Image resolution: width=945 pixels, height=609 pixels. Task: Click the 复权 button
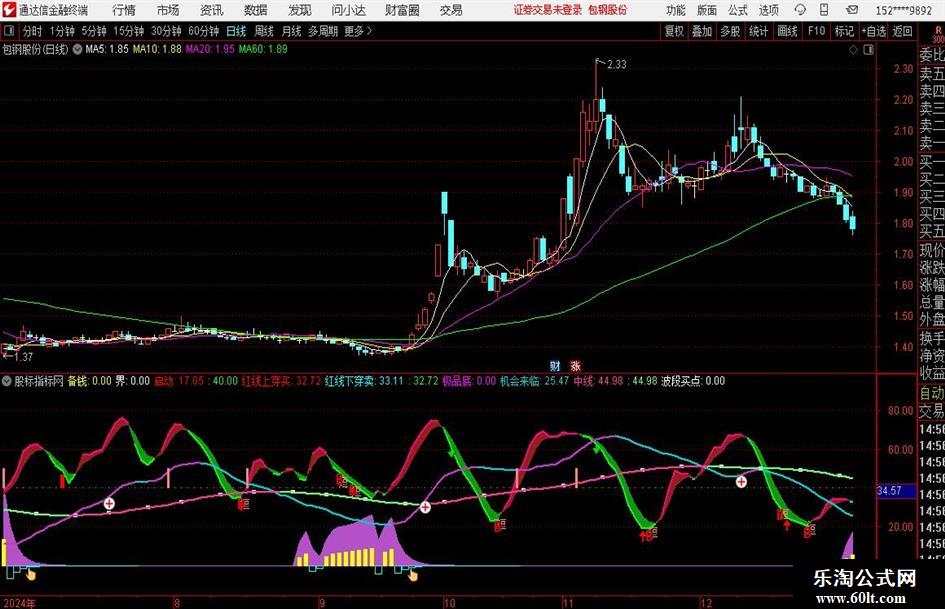[x=674, y=31]
